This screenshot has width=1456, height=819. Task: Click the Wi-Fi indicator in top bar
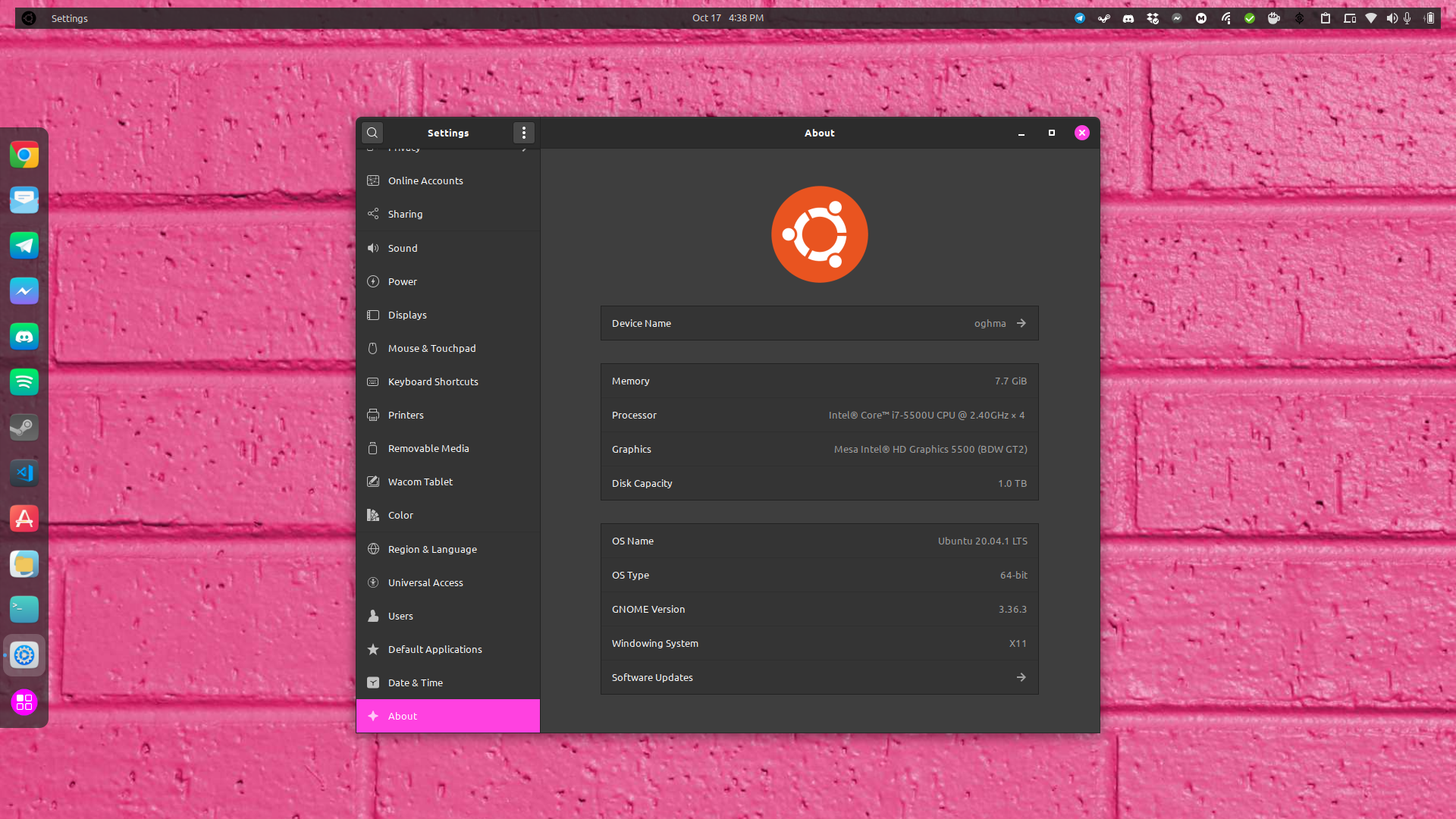1371,18
